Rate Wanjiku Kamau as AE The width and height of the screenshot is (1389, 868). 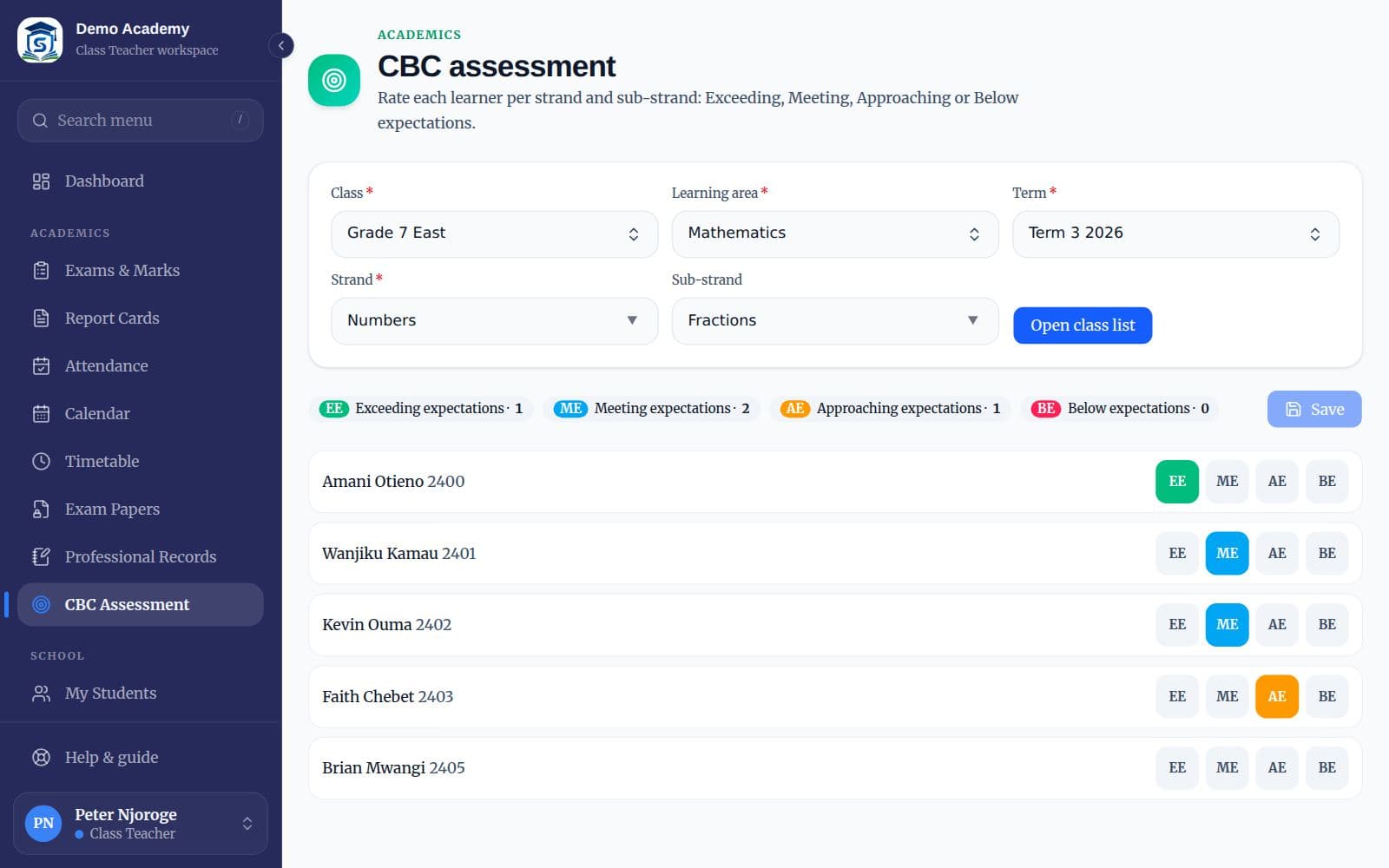[x=1277, y=554]
